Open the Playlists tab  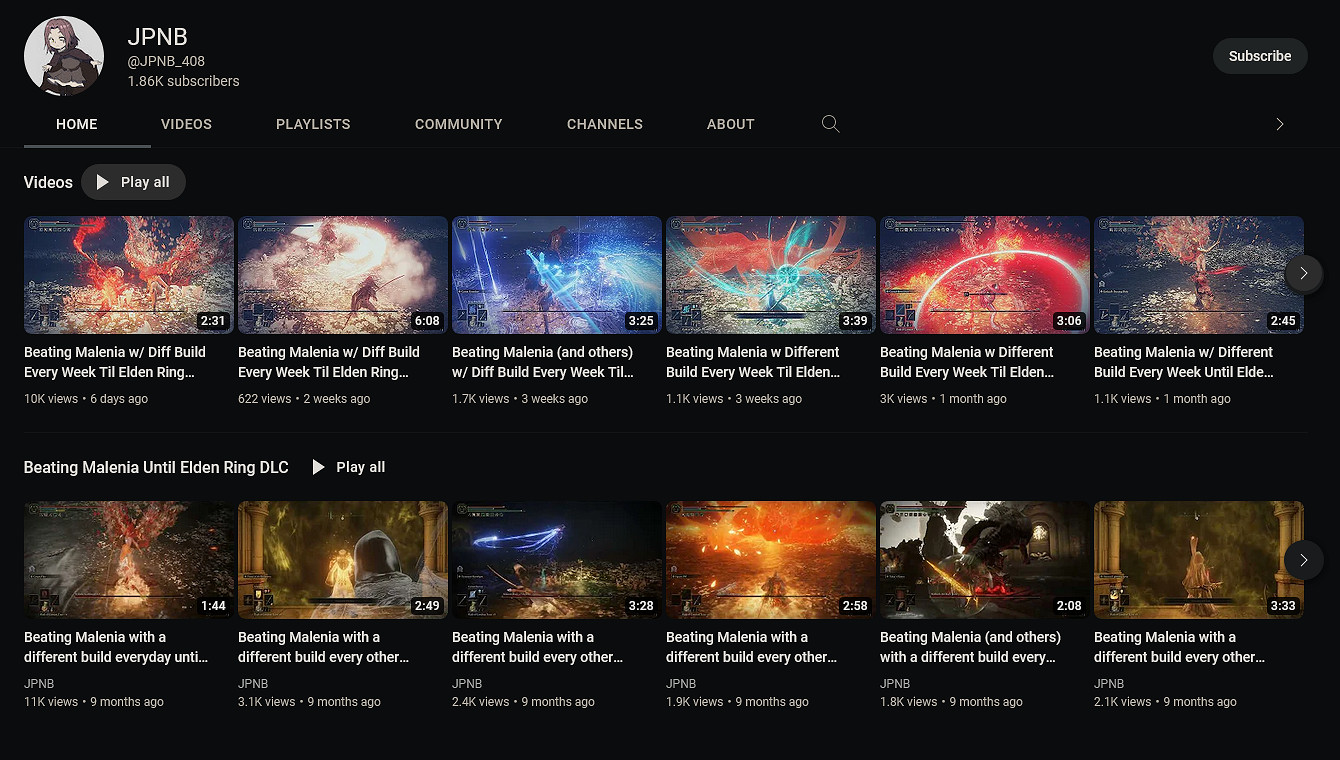coord(313,124)
